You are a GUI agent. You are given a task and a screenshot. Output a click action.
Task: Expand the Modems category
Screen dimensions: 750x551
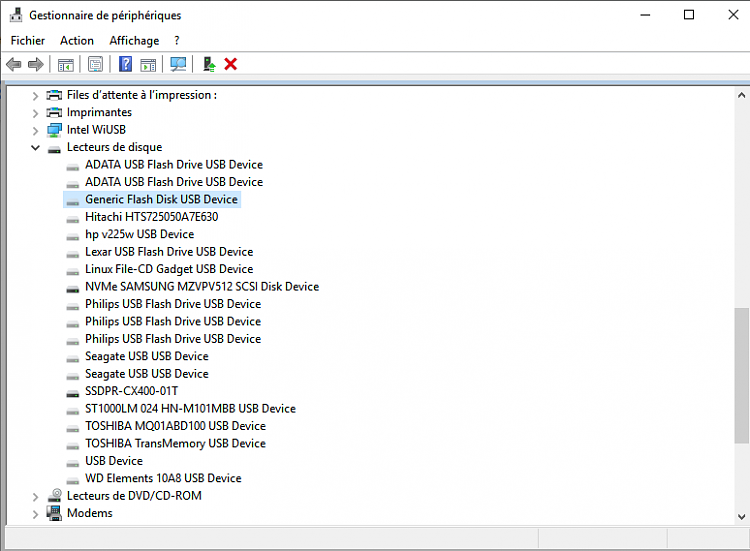tap(36, 513)
